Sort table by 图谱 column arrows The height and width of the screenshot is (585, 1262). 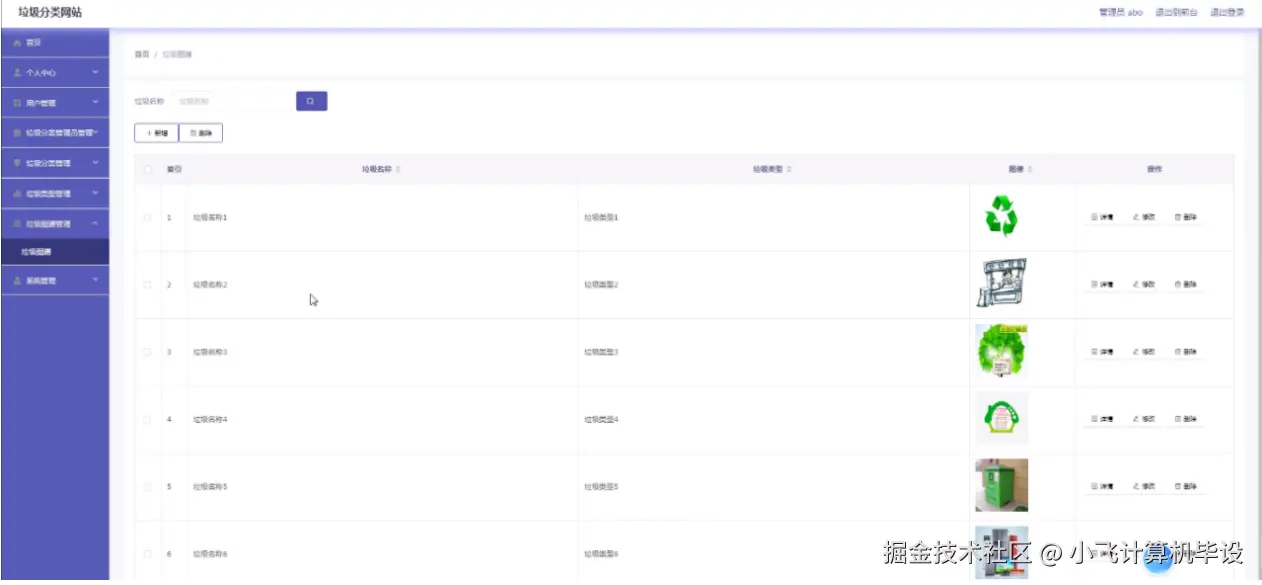click(1030, 169)
